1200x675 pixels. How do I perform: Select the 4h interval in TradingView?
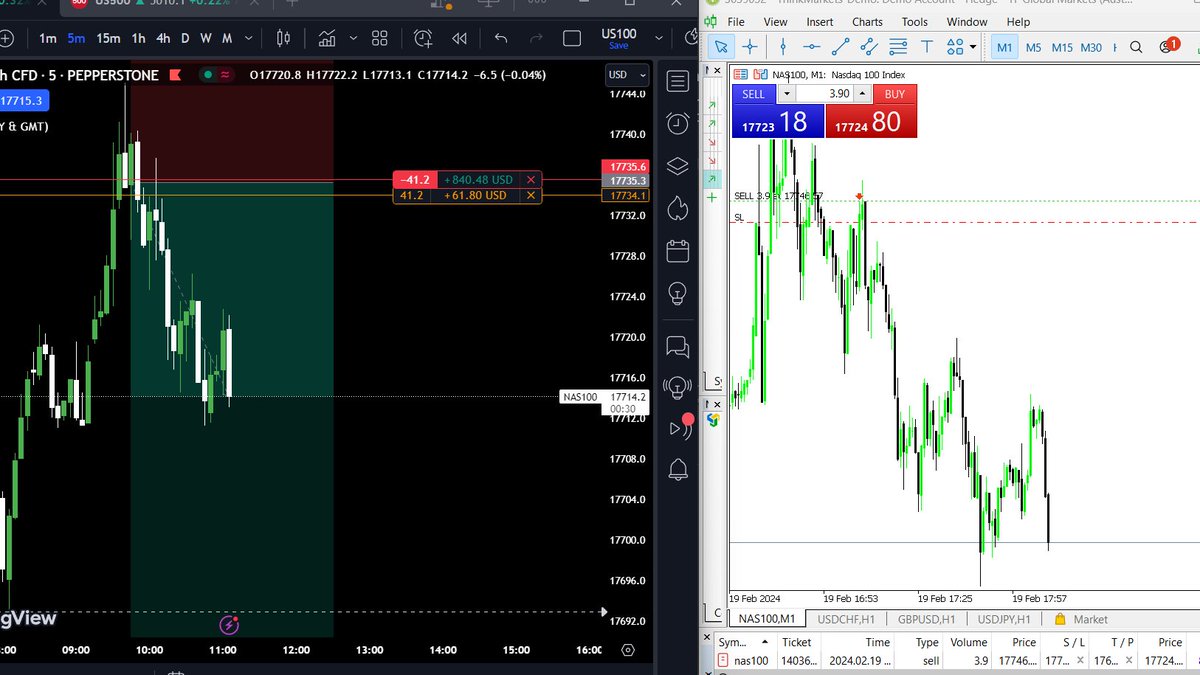pyautogui.click(x=163, y=39)
